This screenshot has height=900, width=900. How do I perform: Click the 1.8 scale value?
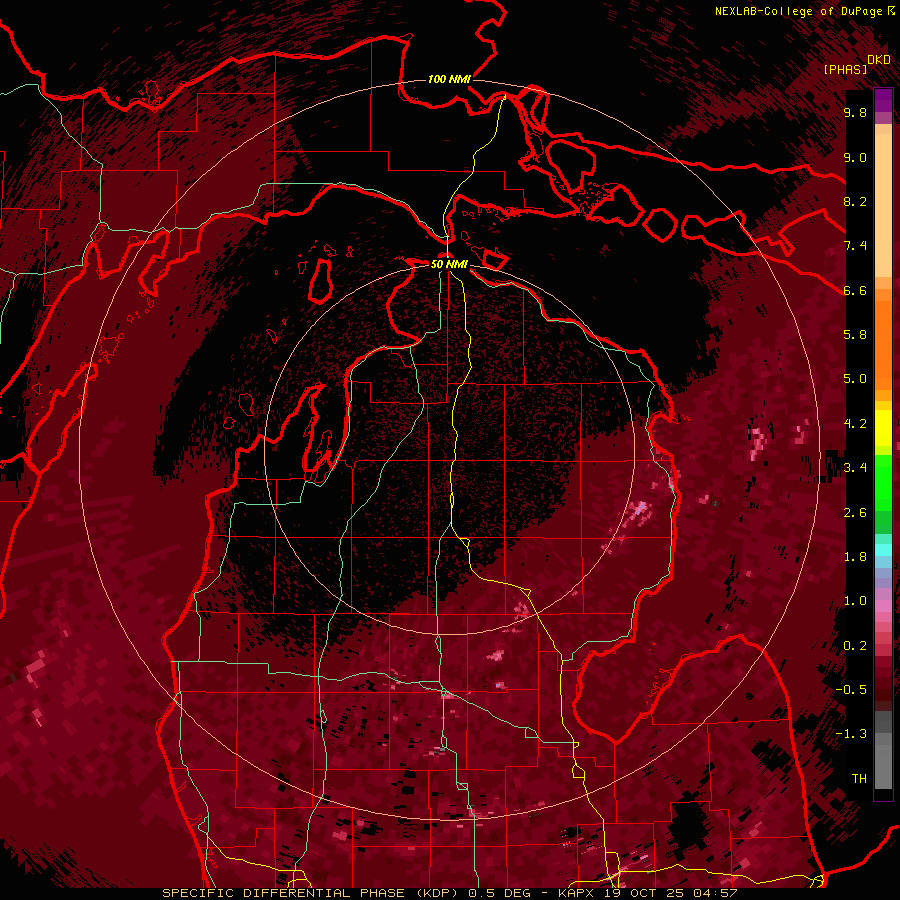pos(855,557)
